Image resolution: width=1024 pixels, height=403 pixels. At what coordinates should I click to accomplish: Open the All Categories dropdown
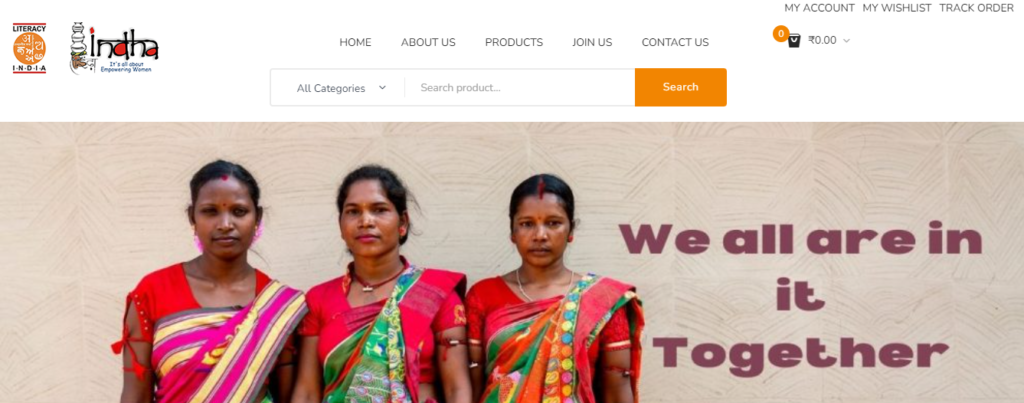[x=341, y=88]
